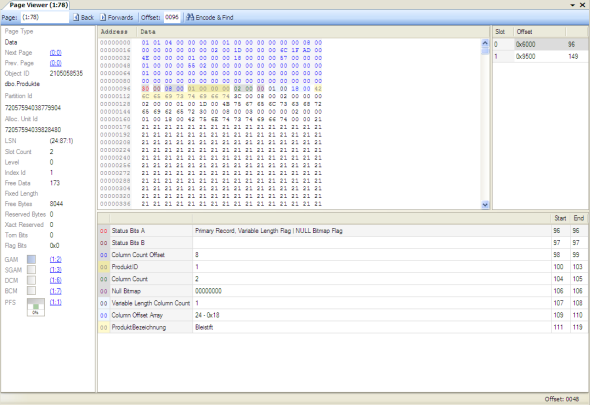Screen dimensions: 590x405
Task: Open the PFS page link (1:1)
Action: 56,302
